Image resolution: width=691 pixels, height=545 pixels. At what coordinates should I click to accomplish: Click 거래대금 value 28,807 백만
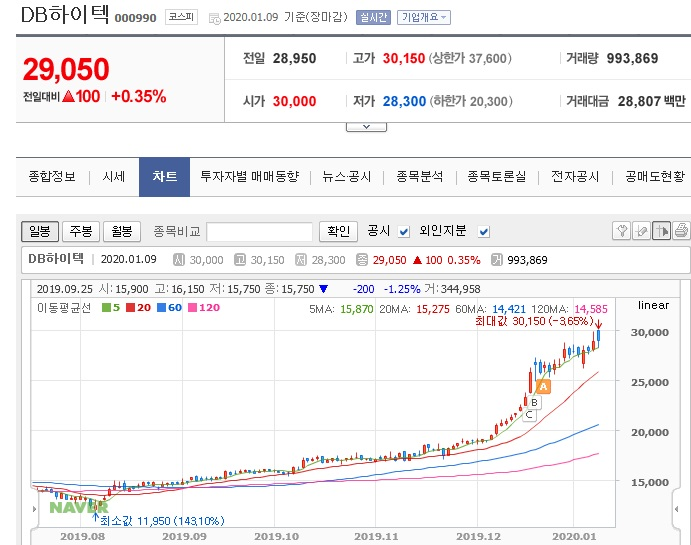point(652,101)
